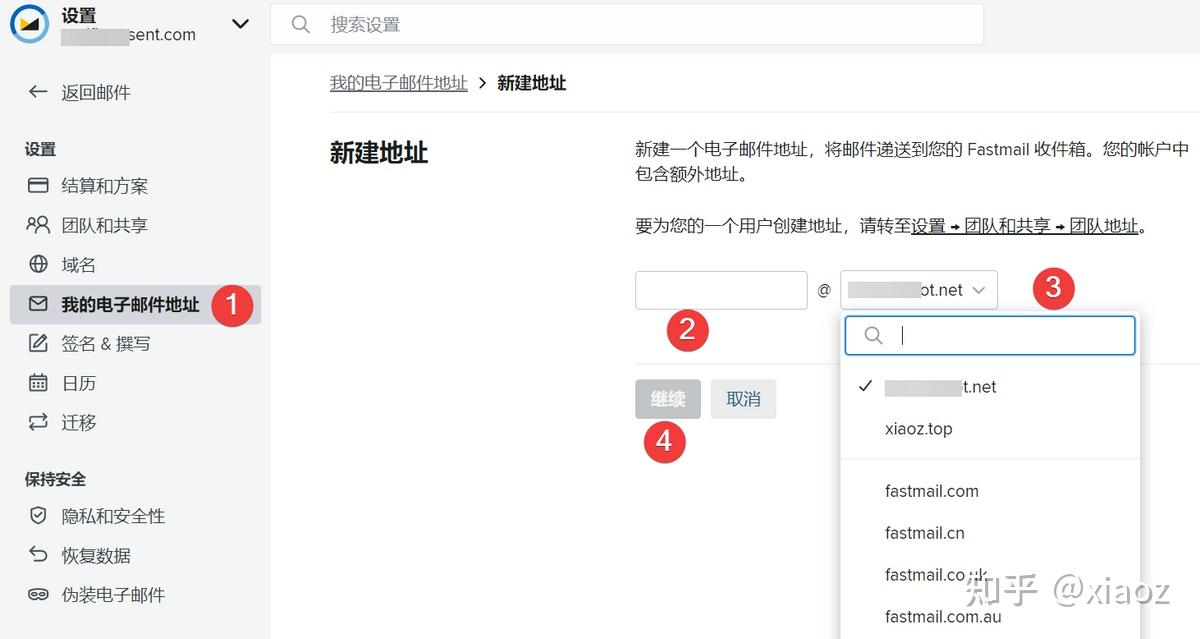Open 我的电子邮件地址 breadcrumb link
This screenshot has height=639, width=1200.
(x=399, y=83)
